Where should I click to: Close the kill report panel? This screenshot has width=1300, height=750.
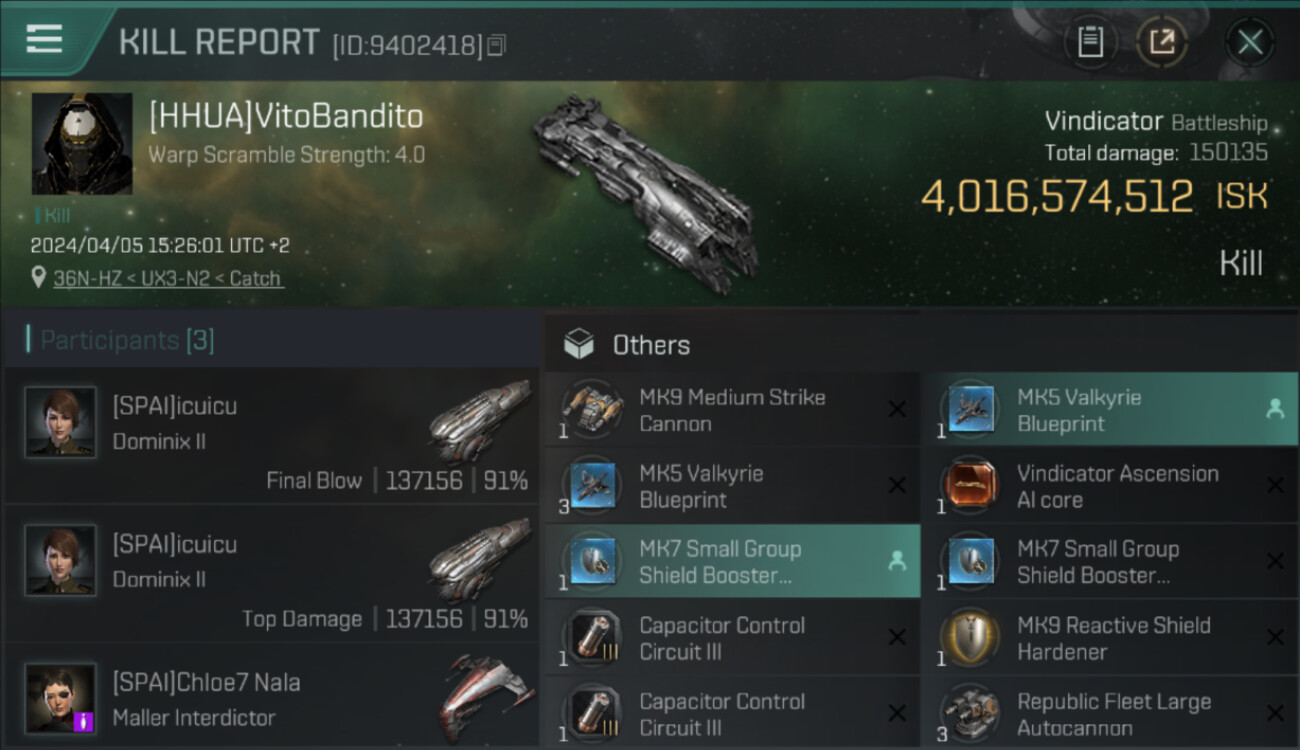coord(1250,42)
